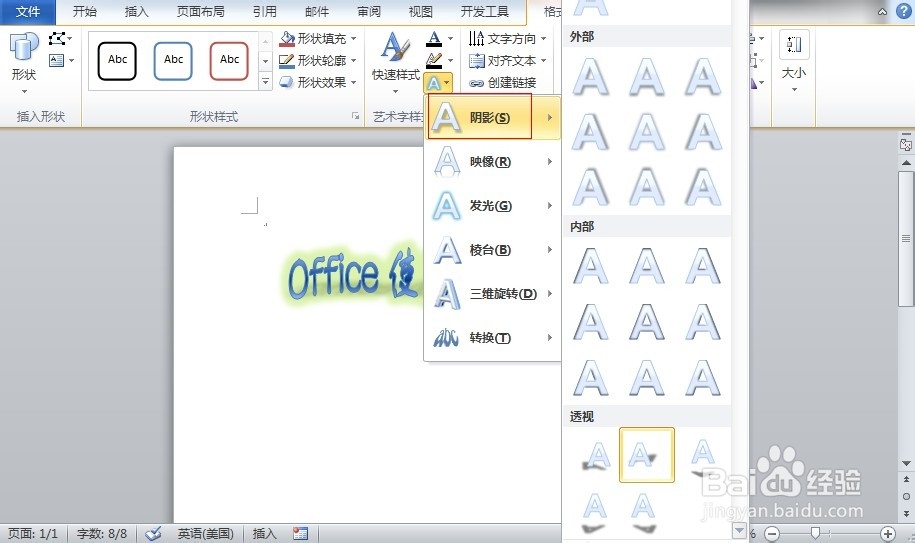The image size is (915, 543).
Task: Switch to the 审阅 ribbon tab
Action: [369, 12]
